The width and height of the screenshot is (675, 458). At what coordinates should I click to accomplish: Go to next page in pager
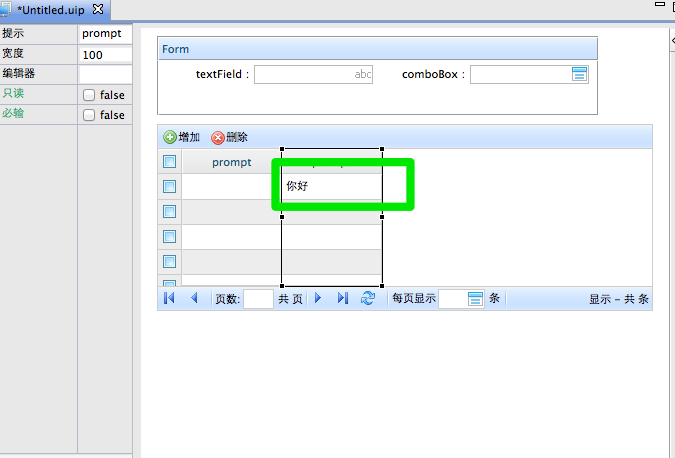[318, 298]
